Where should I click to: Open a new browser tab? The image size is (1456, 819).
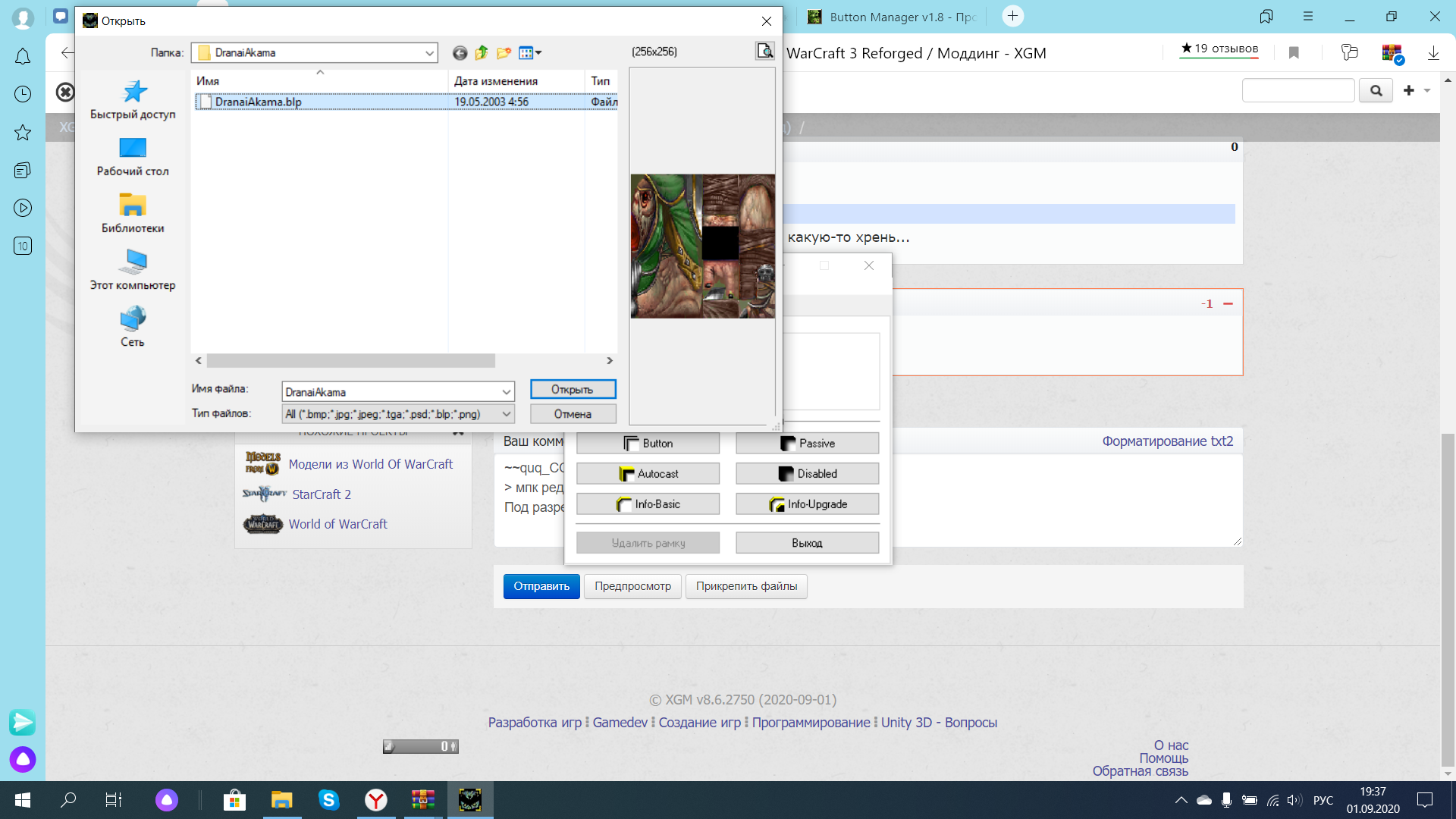[1012, 16]
